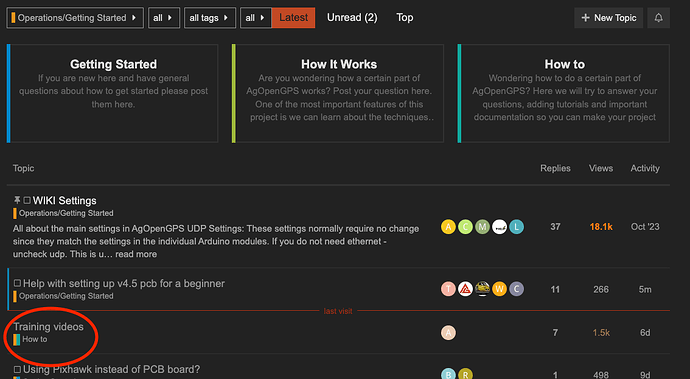This screenshot has width=690, height=379.
Task: Click avatar T in Help with setting up row
Action: point(448,289)
